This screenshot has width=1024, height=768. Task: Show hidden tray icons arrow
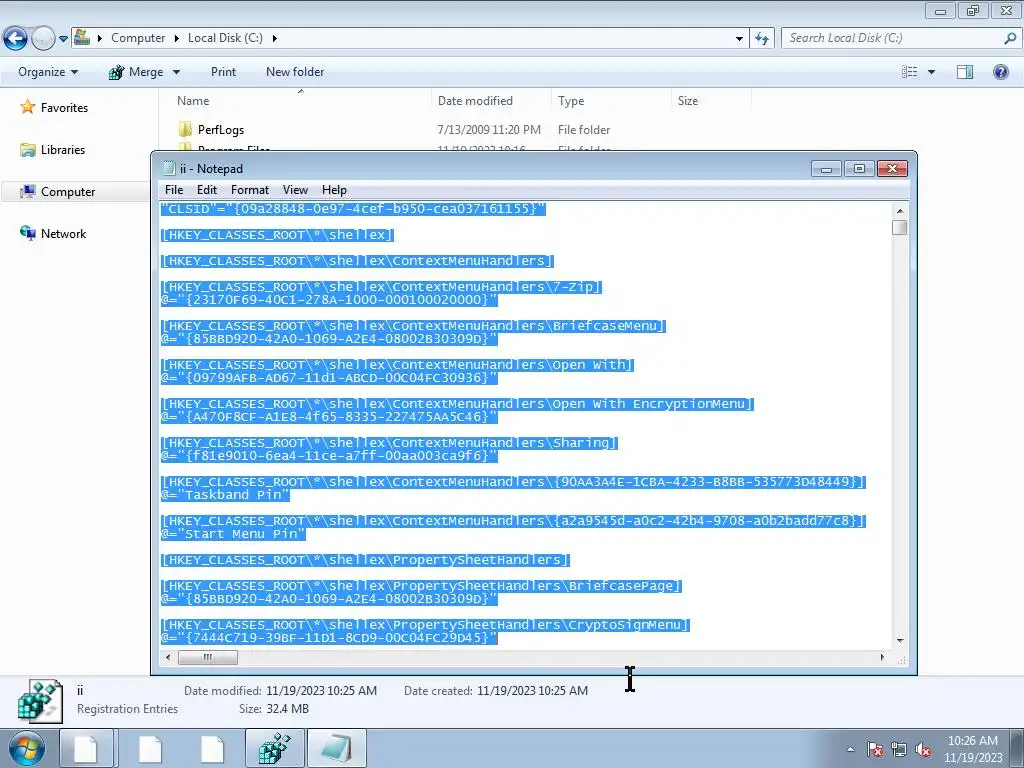(x=850, y=749)
